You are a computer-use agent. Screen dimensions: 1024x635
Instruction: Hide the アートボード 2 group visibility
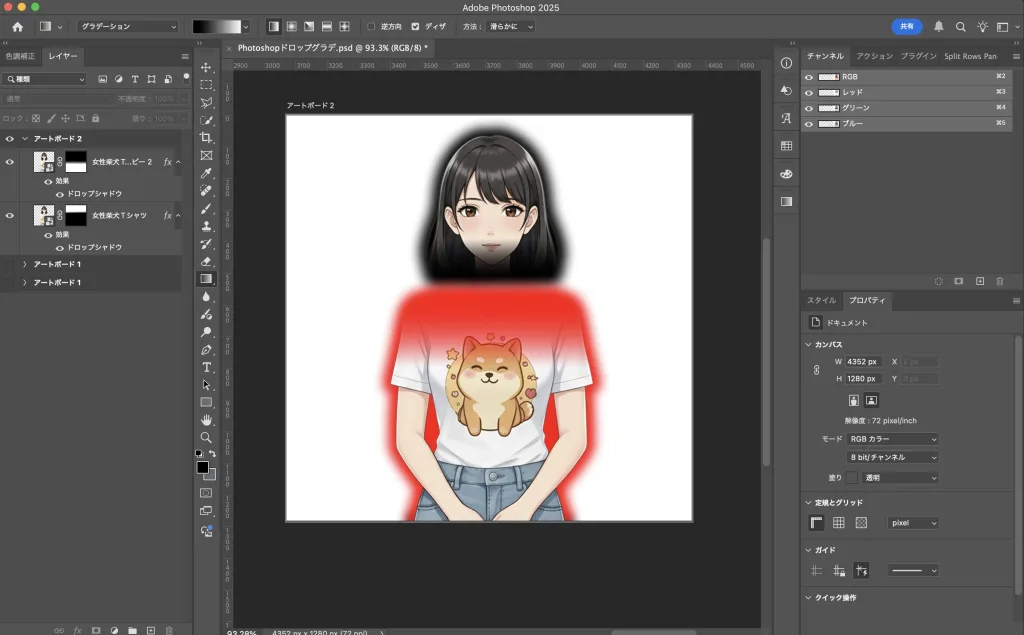pyautogui.click(x=10, y=139)
